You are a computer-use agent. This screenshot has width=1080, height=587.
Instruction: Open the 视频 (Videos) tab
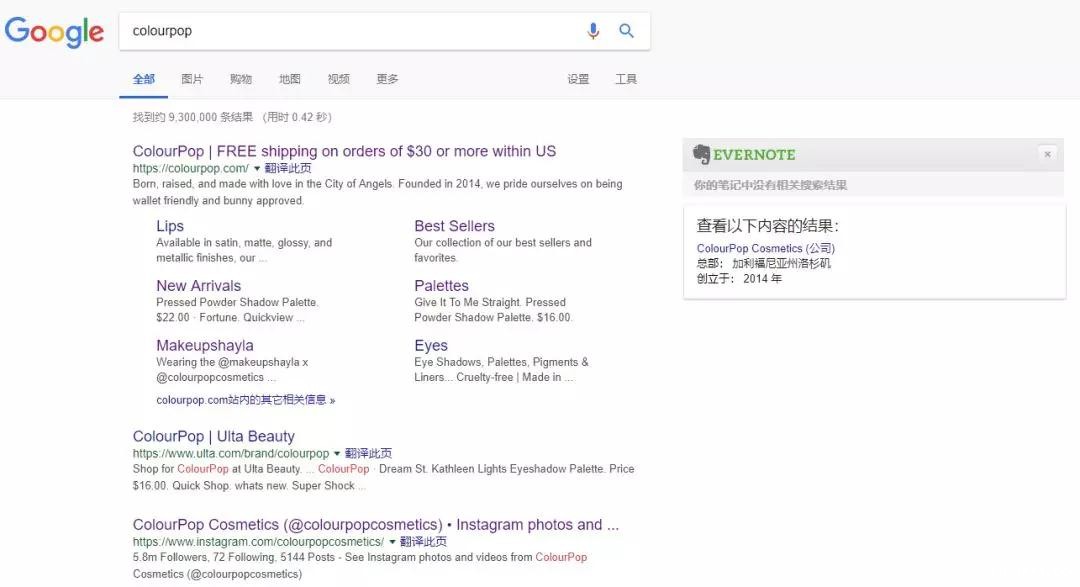pyautogui.click(x=339, y=79)
